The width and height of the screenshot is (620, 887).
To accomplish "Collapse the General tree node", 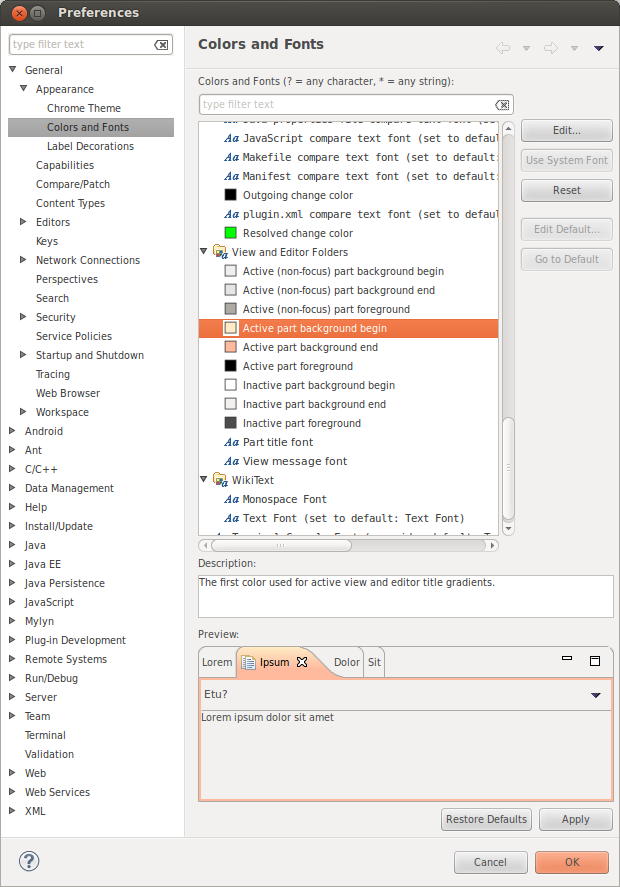I will click(x=12, y=70).
